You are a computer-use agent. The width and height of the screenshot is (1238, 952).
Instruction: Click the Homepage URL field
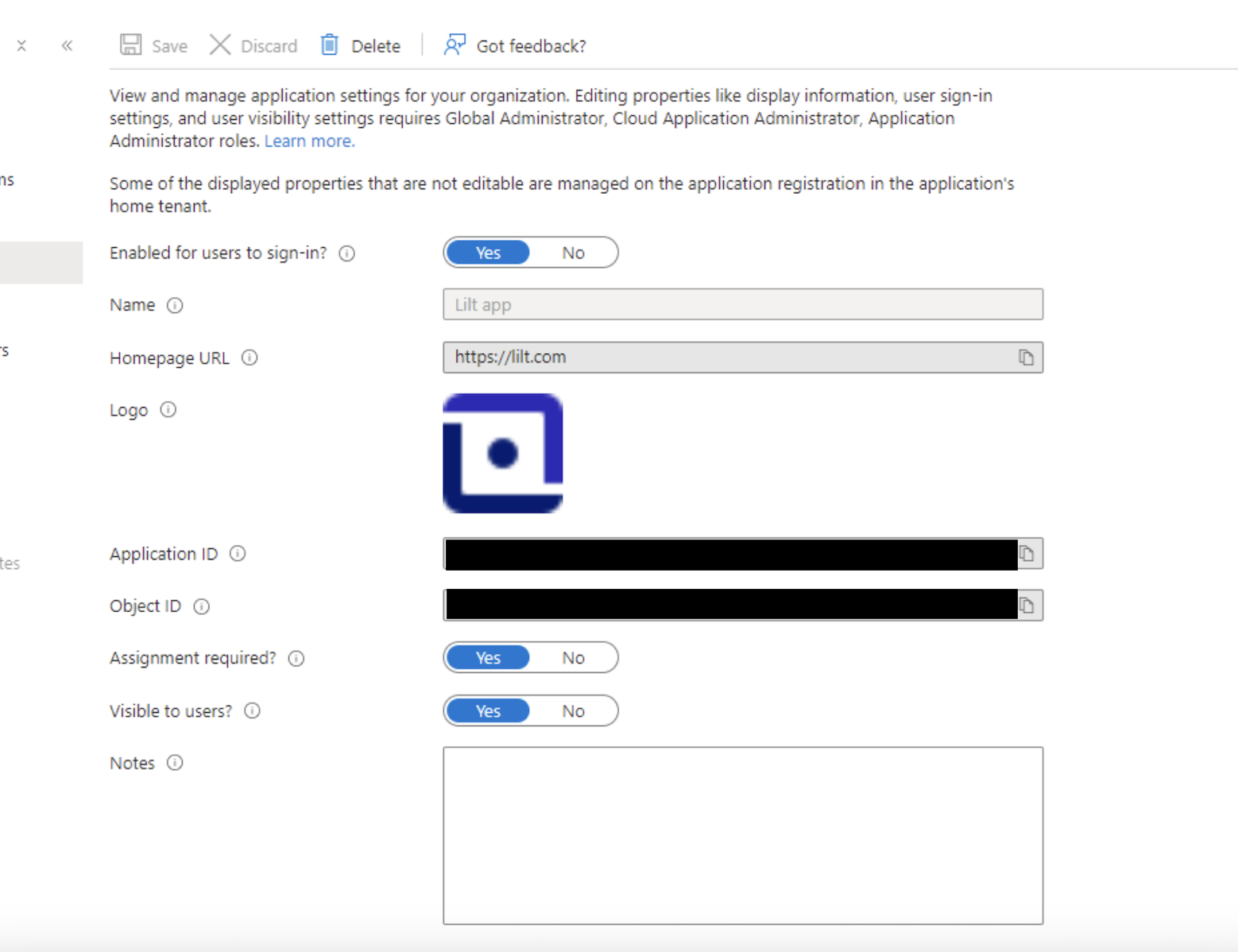(x=743, y=358)
